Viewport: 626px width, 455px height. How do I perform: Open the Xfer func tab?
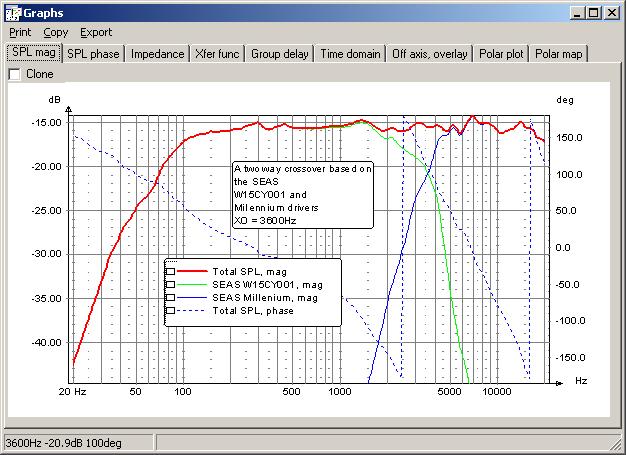tap(217, 54)
